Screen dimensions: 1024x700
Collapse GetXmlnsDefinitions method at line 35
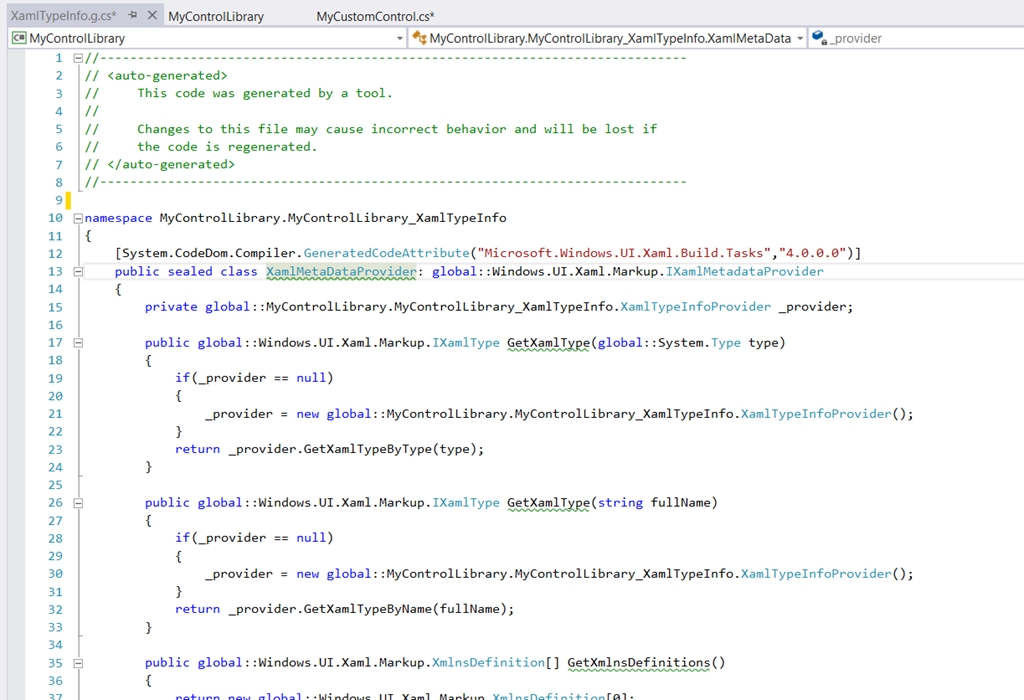pos(78,662)
